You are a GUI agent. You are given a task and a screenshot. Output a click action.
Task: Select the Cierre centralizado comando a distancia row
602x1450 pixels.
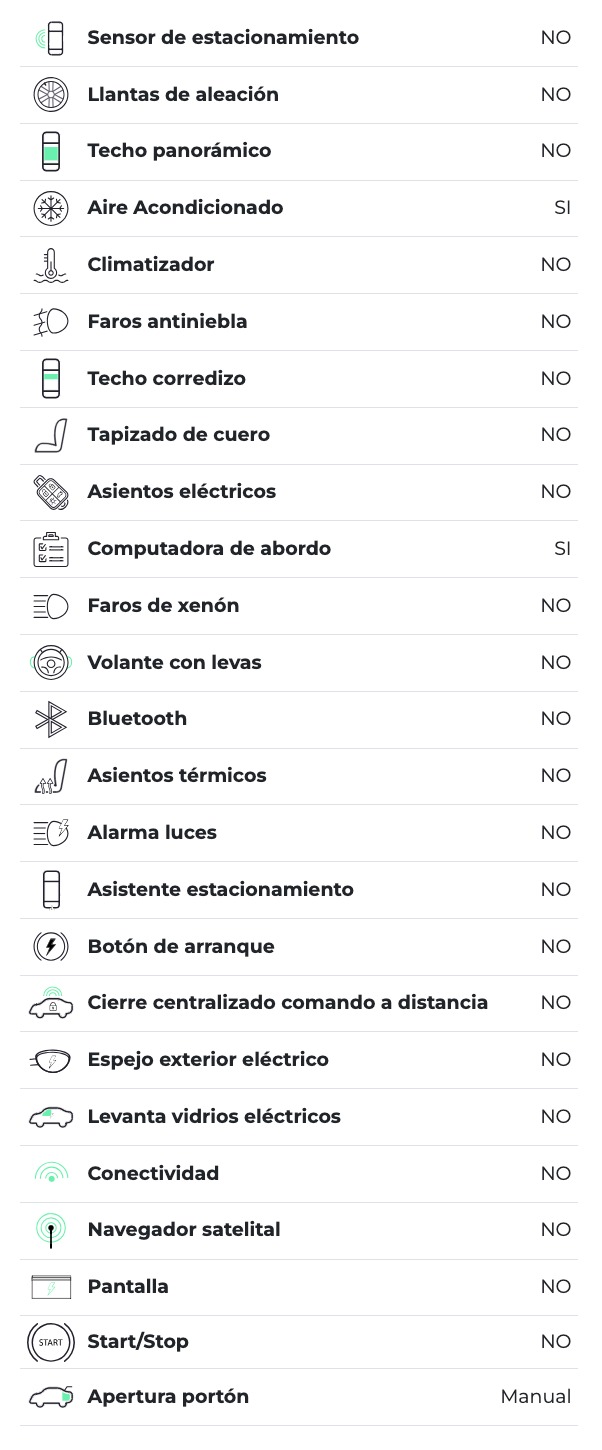point(288,1003)
